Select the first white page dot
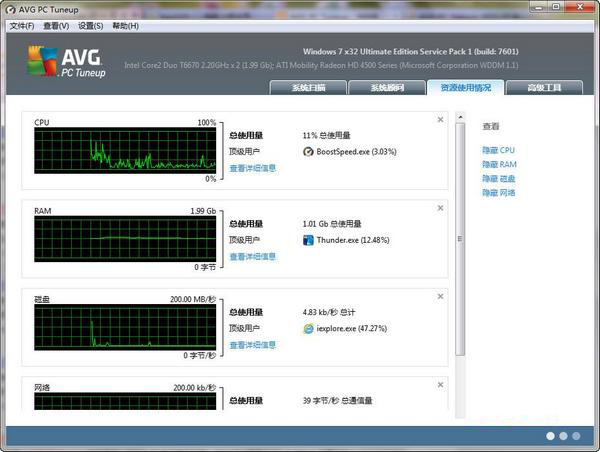The image size is (600, 452). click(550, 436)
